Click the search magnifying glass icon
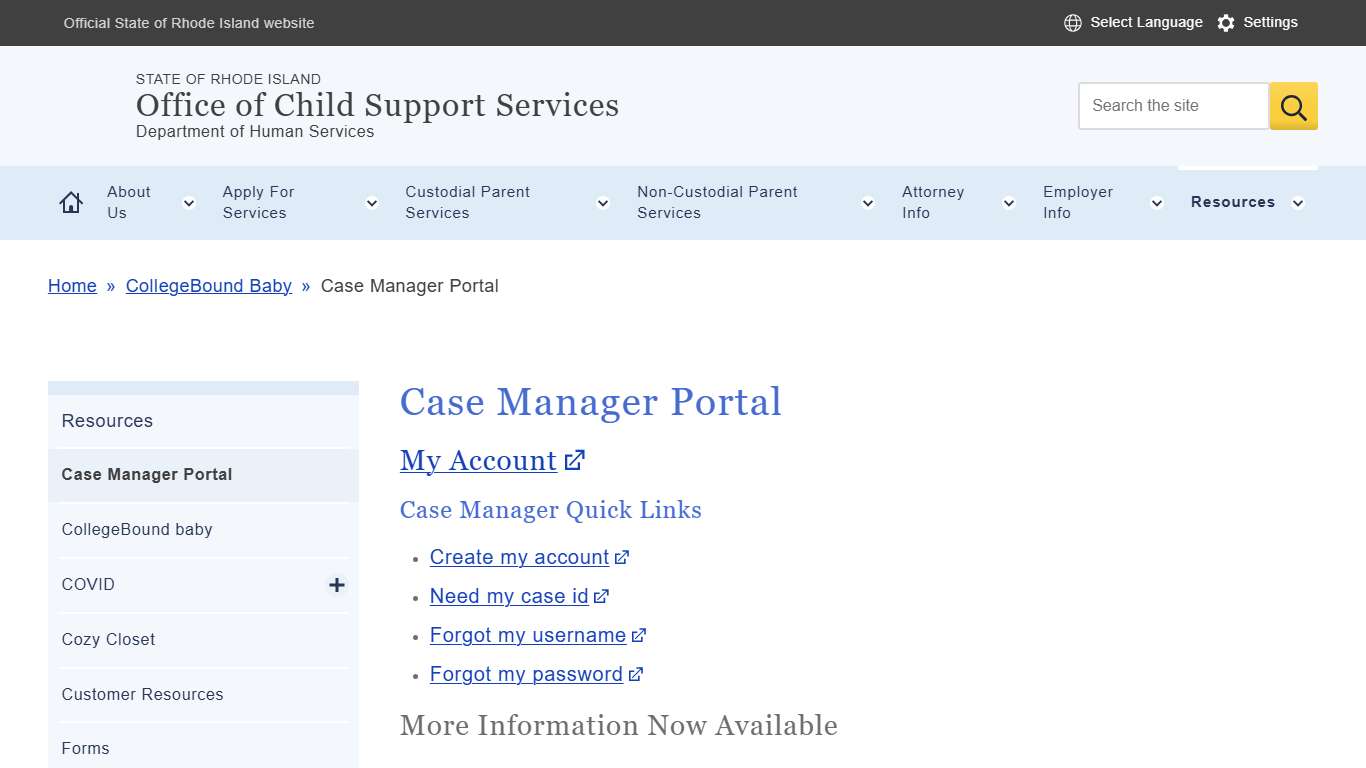1366x768 pixels. 1292,105
